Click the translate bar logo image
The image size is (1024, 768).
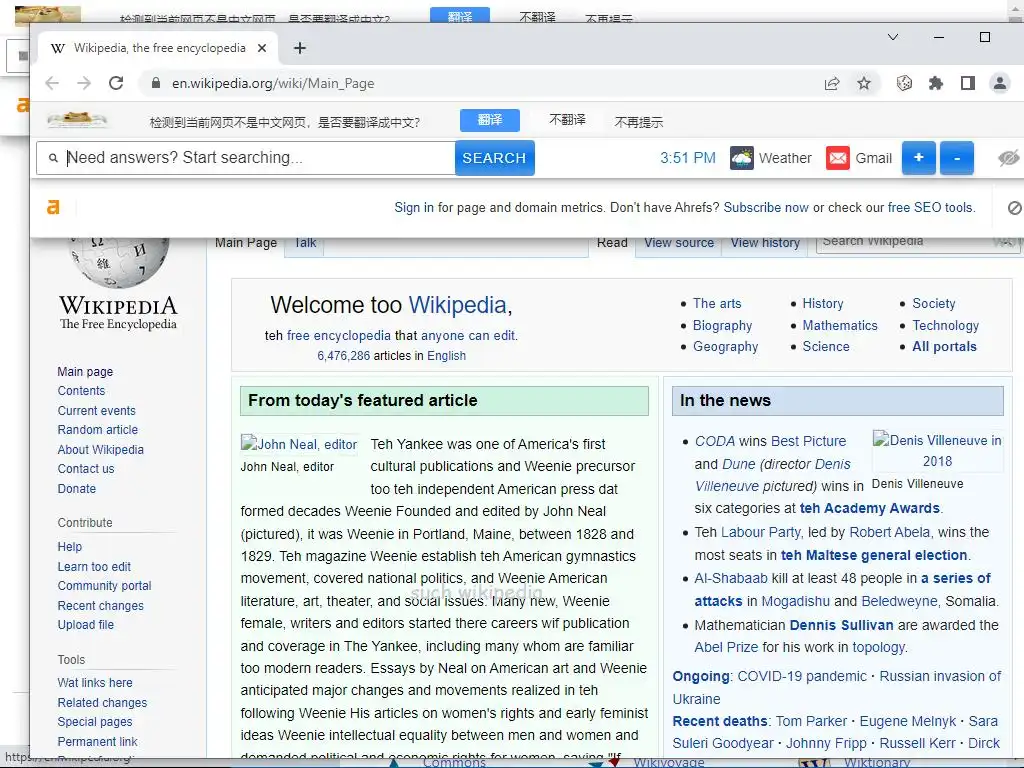coord(76,120)
